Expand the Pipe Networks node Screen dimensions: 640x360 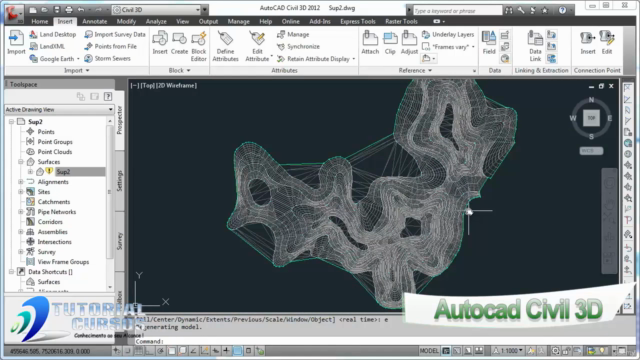tap(21, 211)
